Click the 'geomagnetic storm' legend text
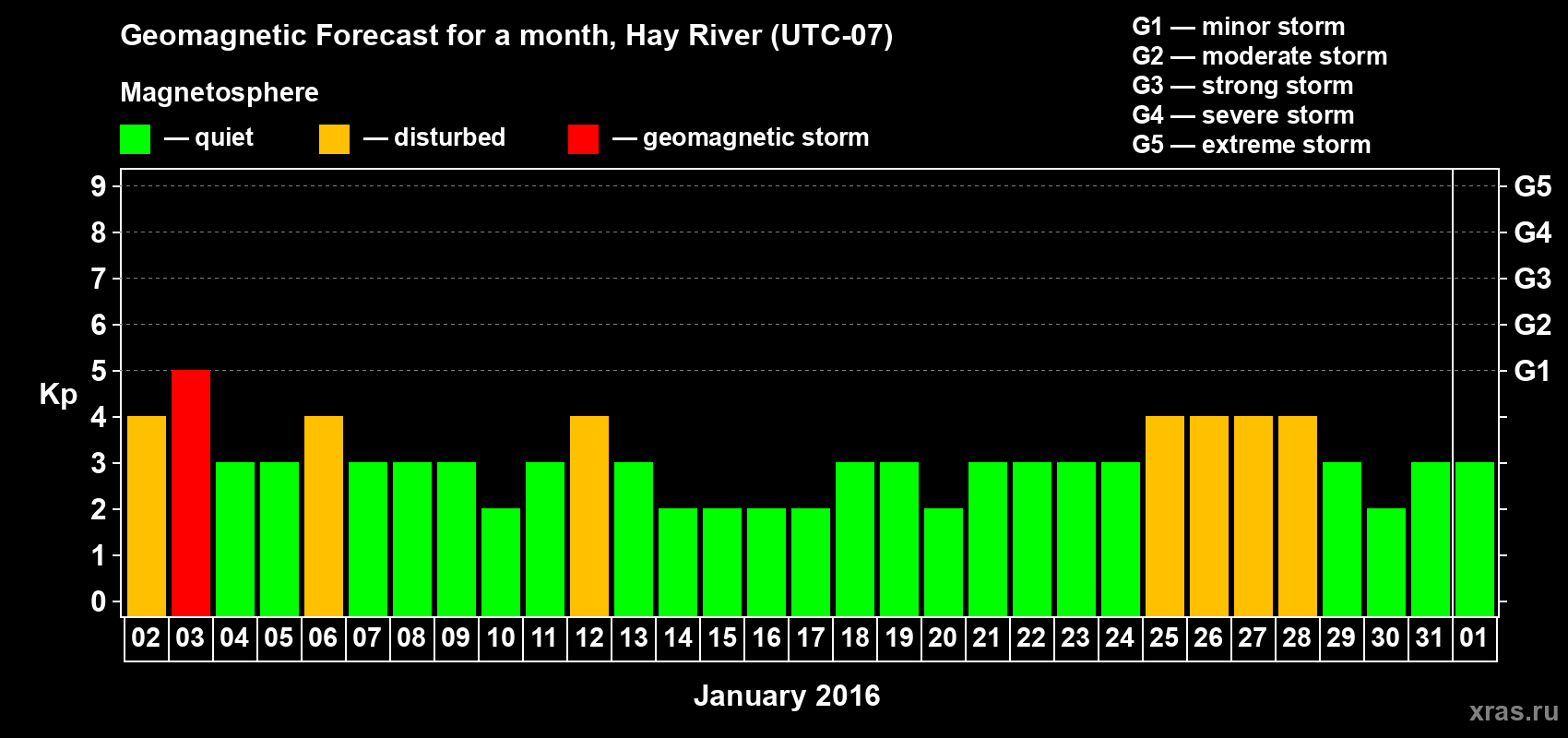This screenshot has height=738, width=1568. [x=756, y=137]
